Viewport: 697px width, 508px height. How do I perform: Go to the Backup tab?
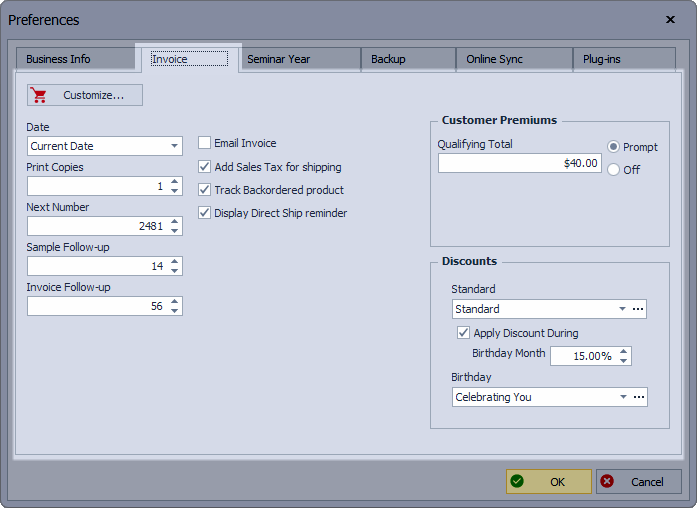pyautogui.click(x=409, y=59)
